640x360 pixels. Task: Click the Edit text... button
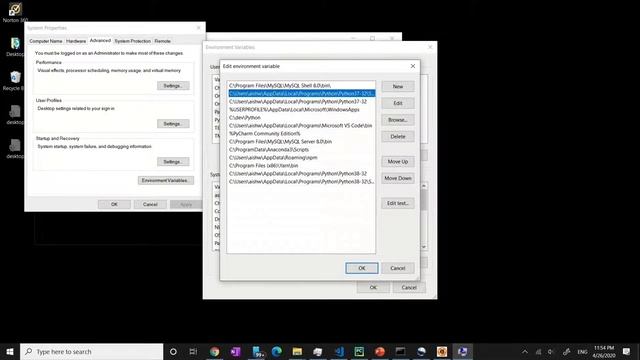pos(398,203)
